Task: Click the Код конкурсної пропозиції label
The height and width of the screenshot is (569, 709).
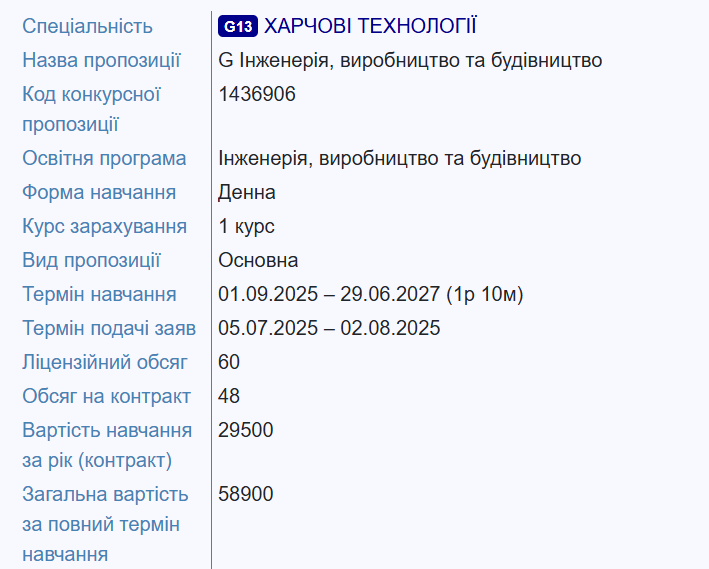Action: click(x=91, y=109)
